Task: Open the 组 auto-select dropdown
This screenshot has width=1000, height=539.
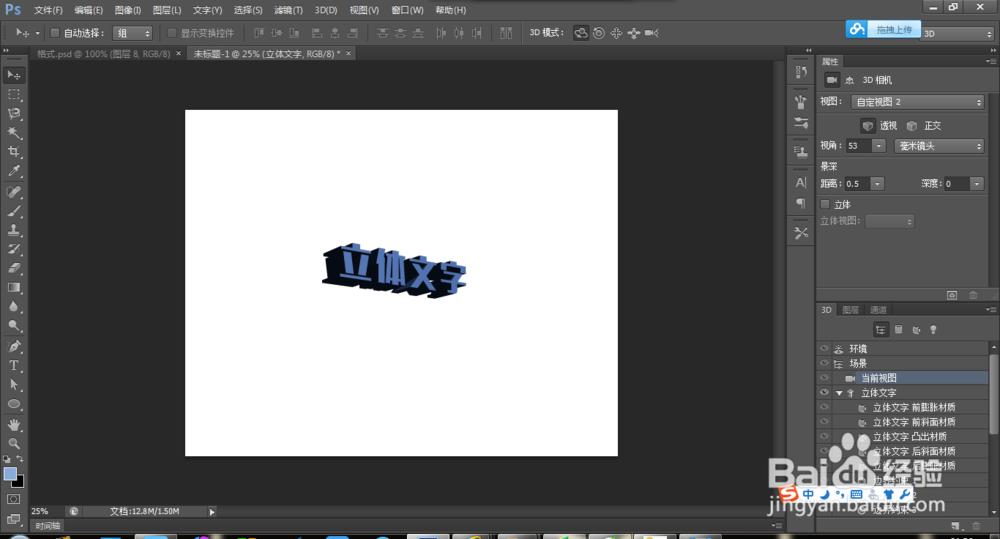Action: [133, 33]
